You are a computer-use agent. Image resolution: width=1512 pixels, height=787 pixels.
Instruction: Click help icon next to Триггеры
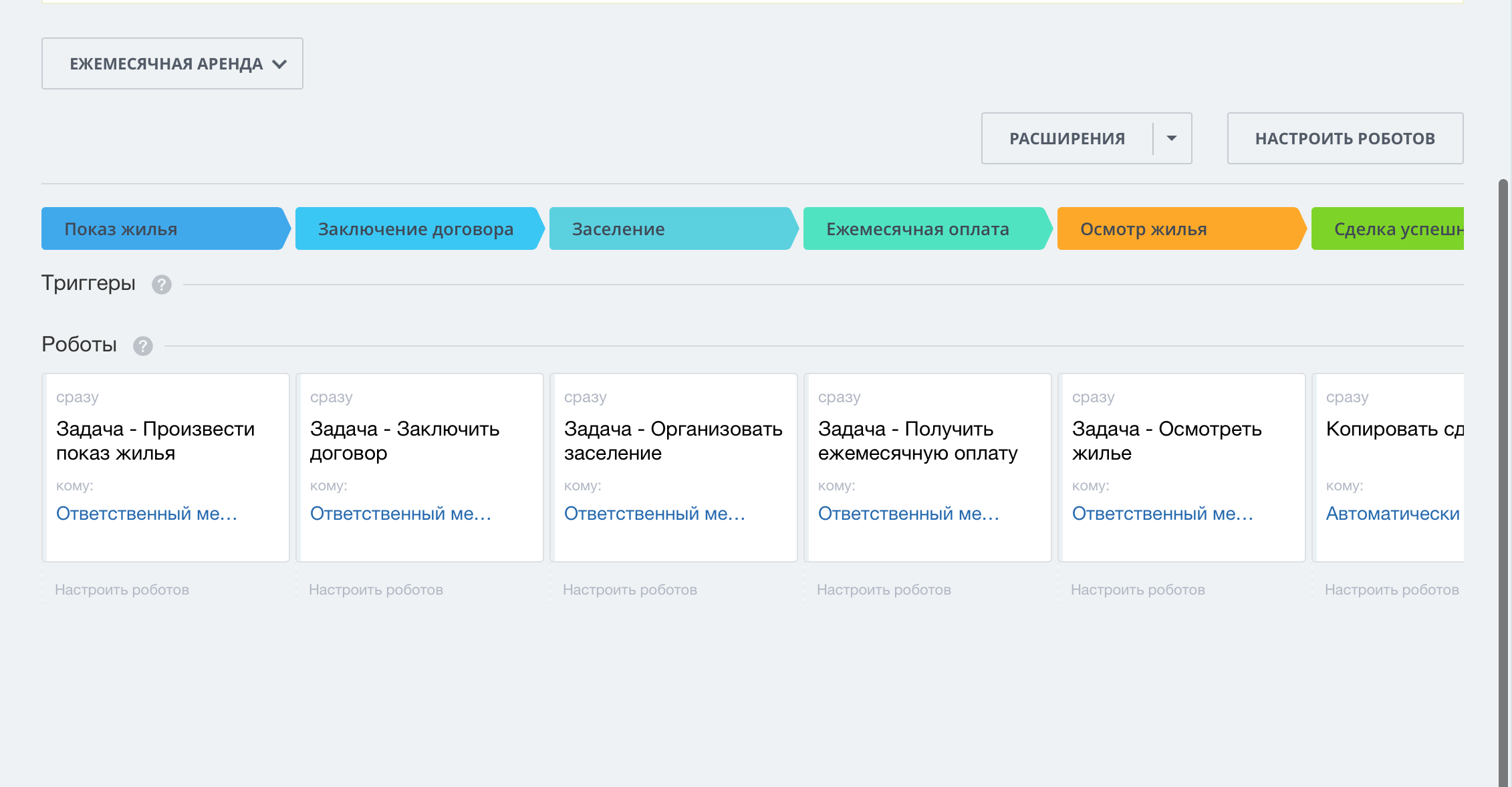click(161, 285)
